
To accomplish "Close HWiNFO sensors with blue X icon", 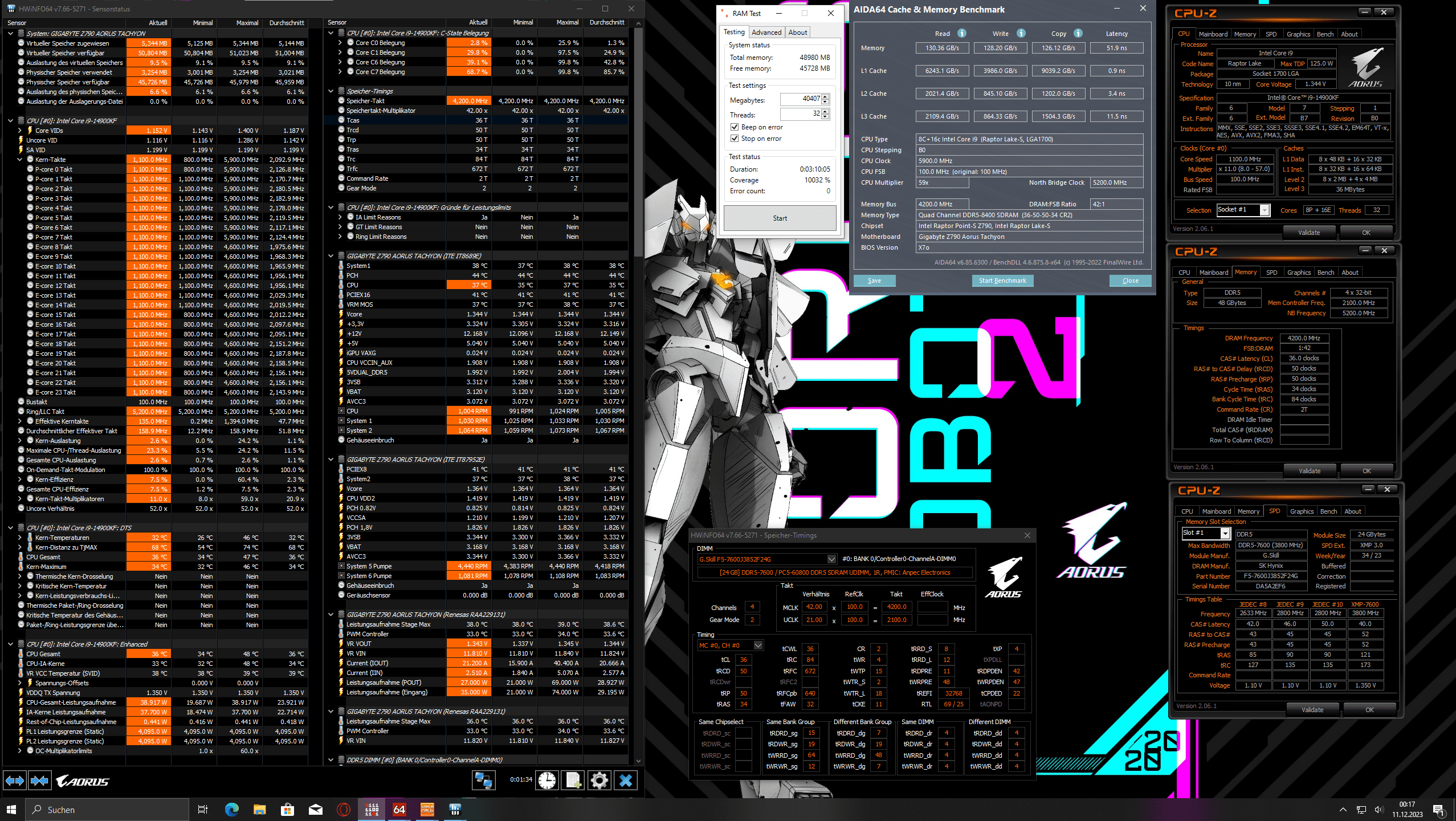I will (x=625, y=780).
